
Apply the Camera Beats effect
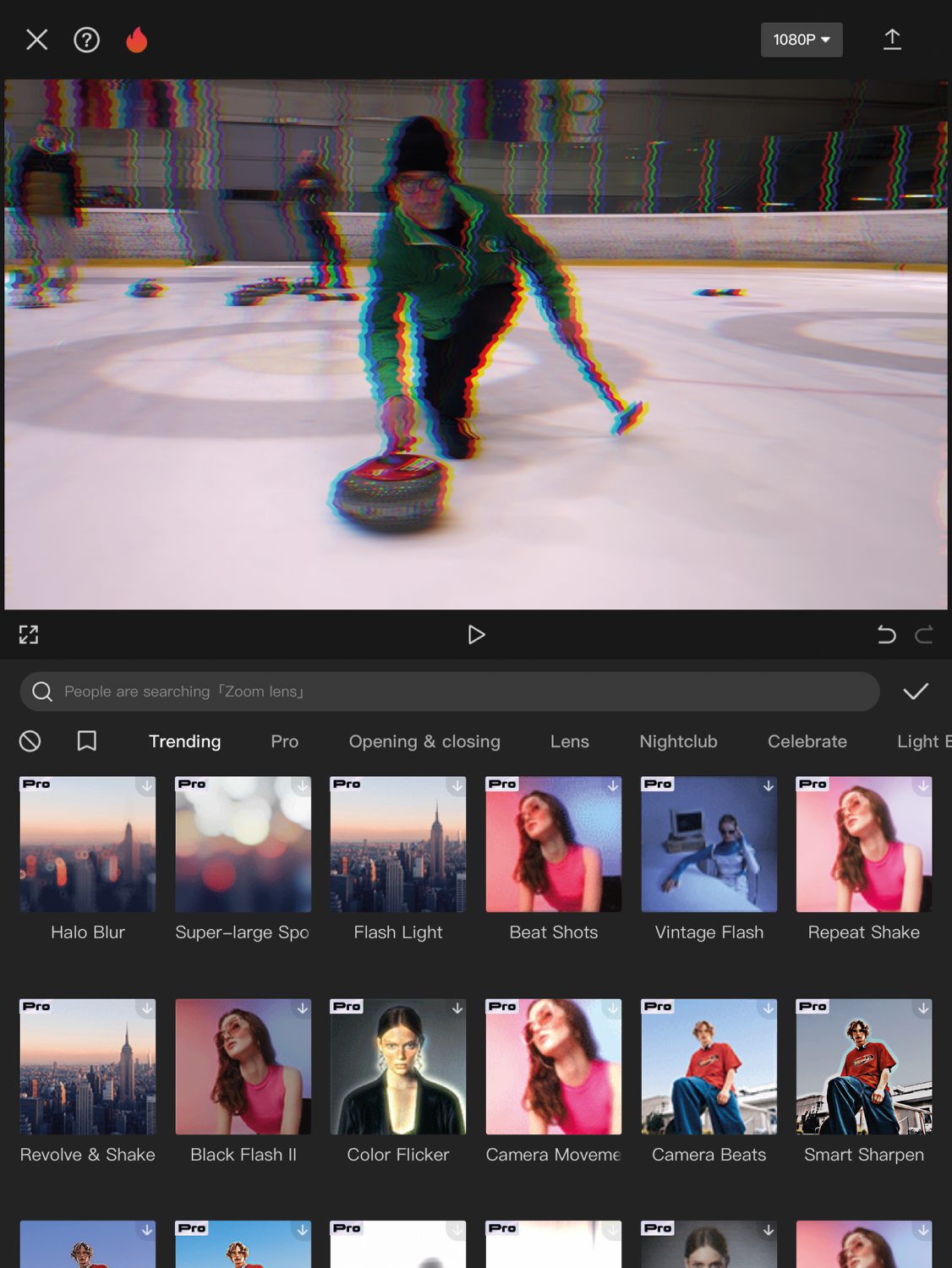click(709, 1067)
